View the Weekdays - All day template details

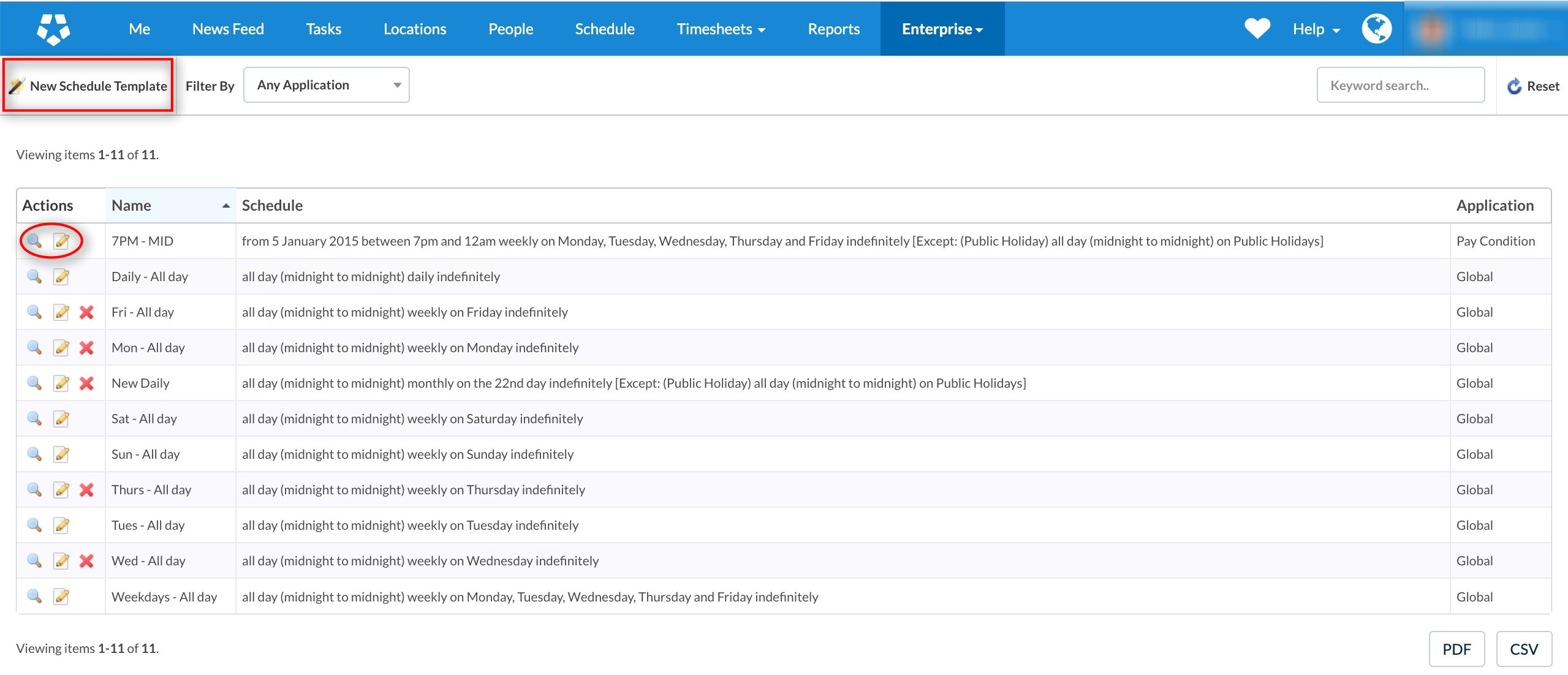34,597
